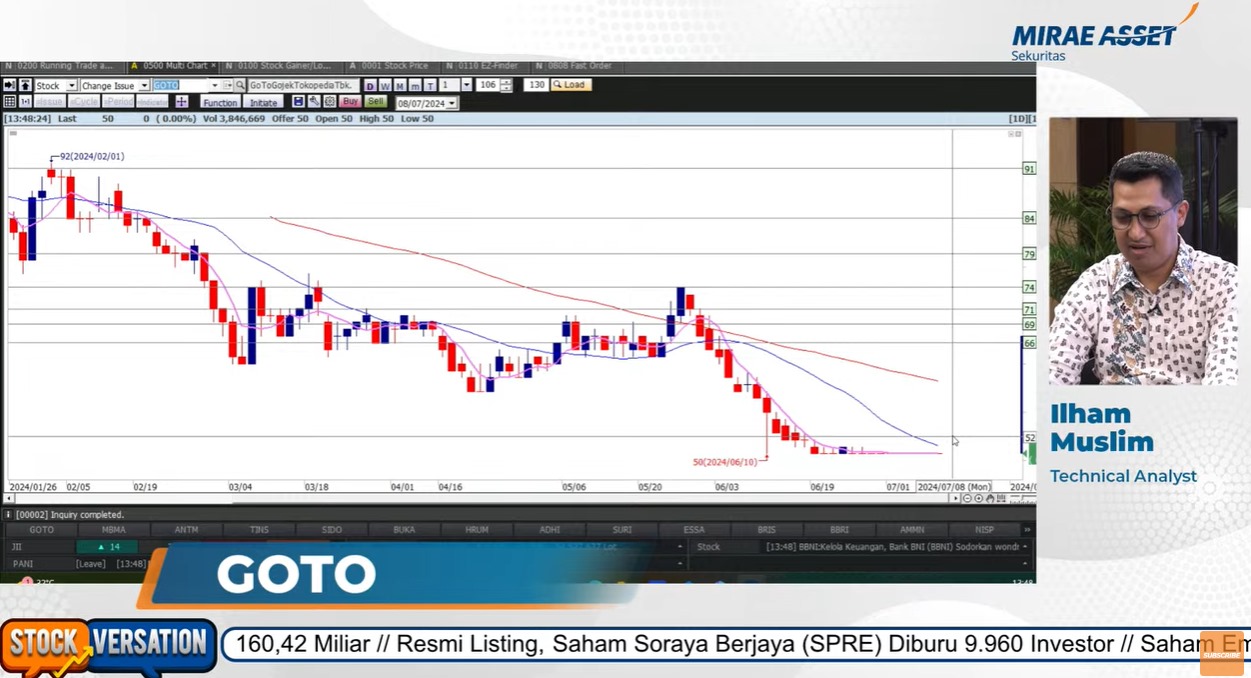Select the Daily (D) period toggle
The height and width of the screenshot is (678, 1251).
(x=370, y=86)
